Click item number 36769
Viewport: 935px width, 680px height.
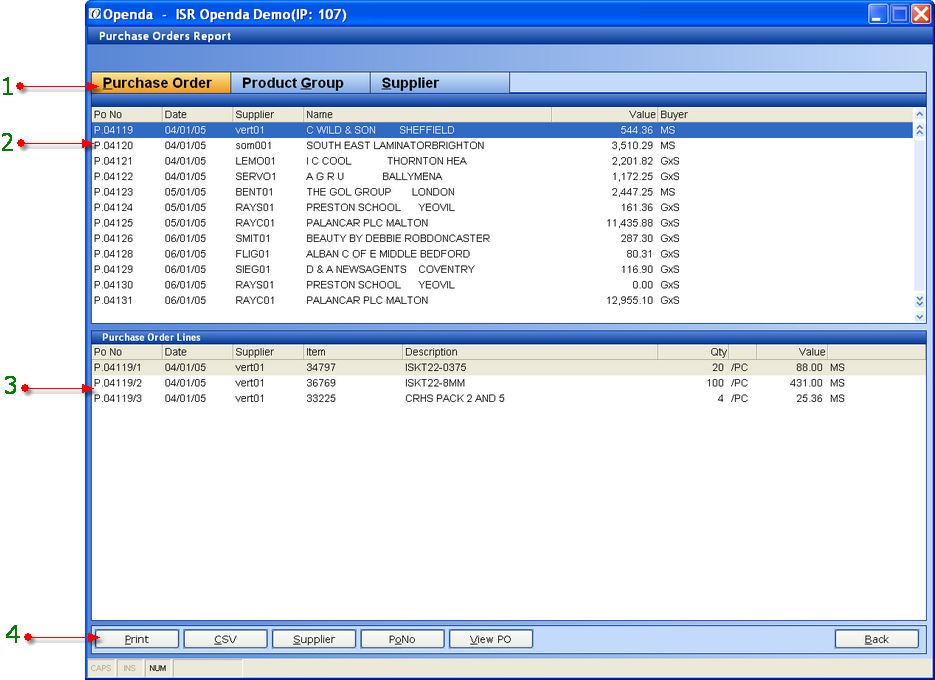coord(321,383)
